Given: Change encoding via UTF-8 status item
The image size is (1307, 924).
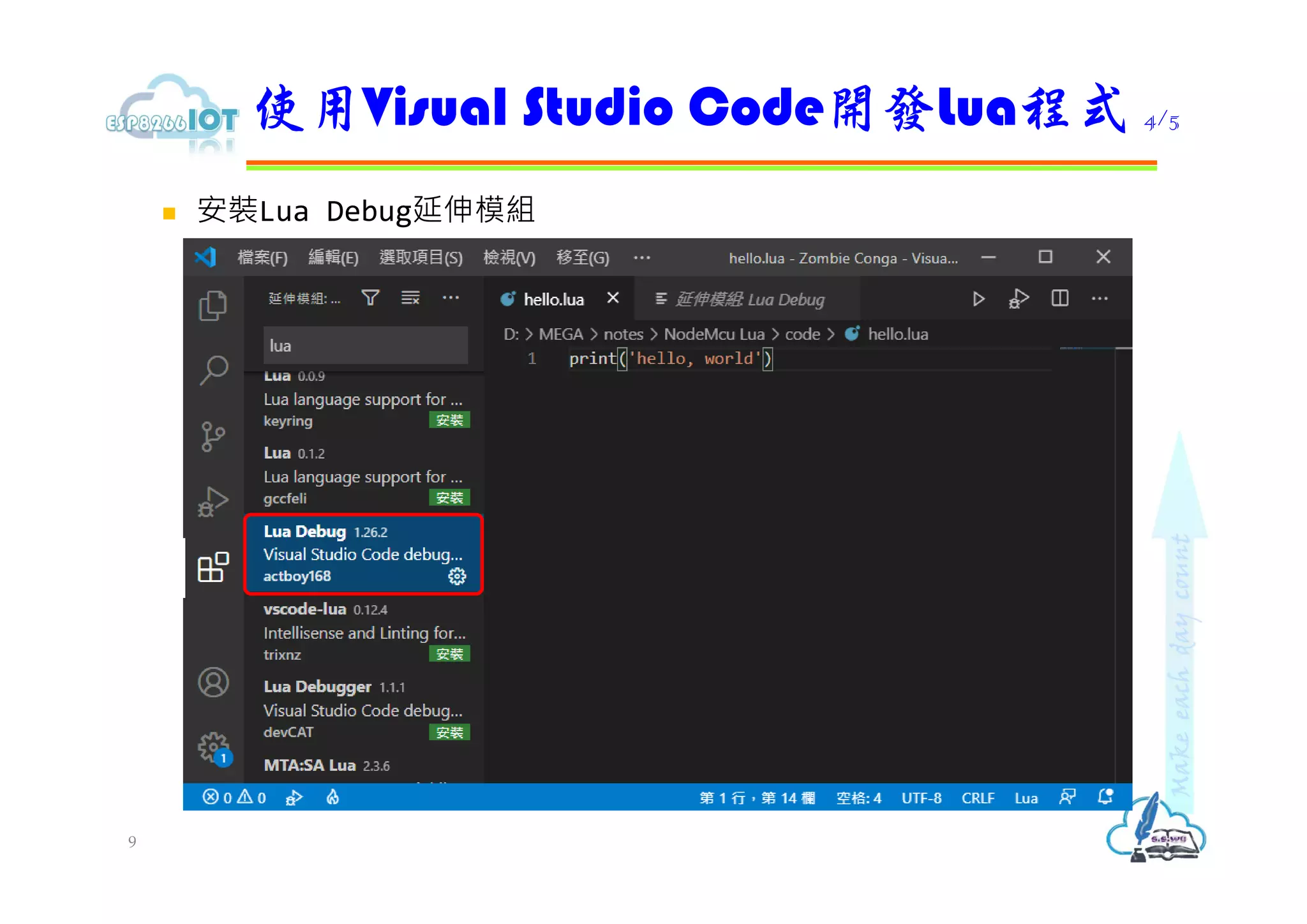Looking at the screenshot, I should pyautogui.click(x=921, y=798).
